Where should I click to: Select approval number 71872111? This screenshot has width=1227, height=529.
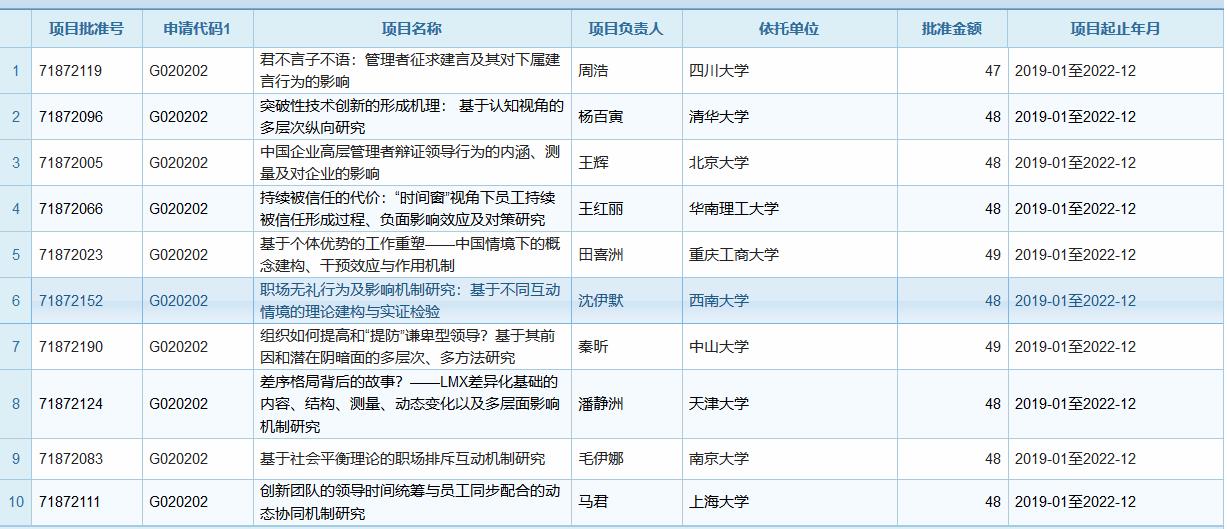tap(71, 502)
